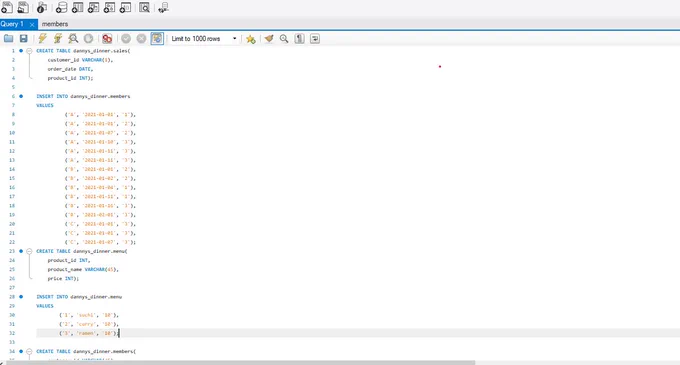
Task: Create a new view
Action: [94, 7]
